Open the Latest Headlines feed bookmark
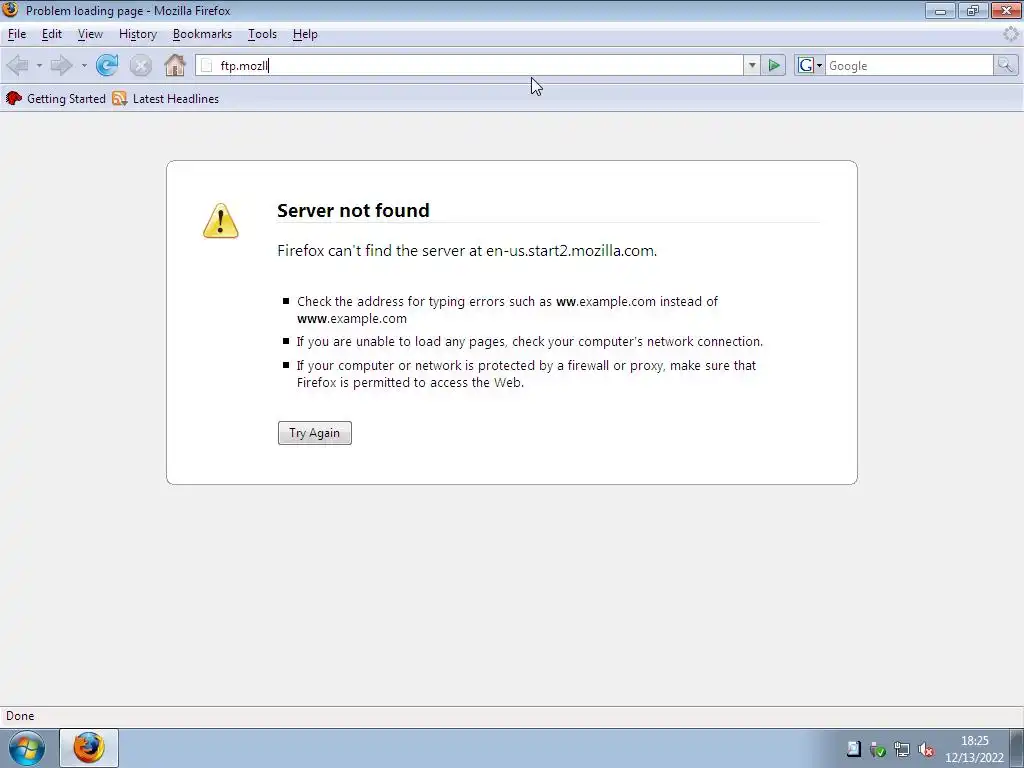 166,99
